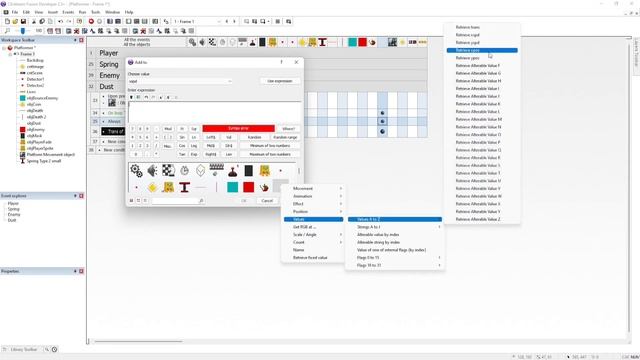Click the magnifier zoom icon in second toolbar
640x360 pixels.
(7, 31)
